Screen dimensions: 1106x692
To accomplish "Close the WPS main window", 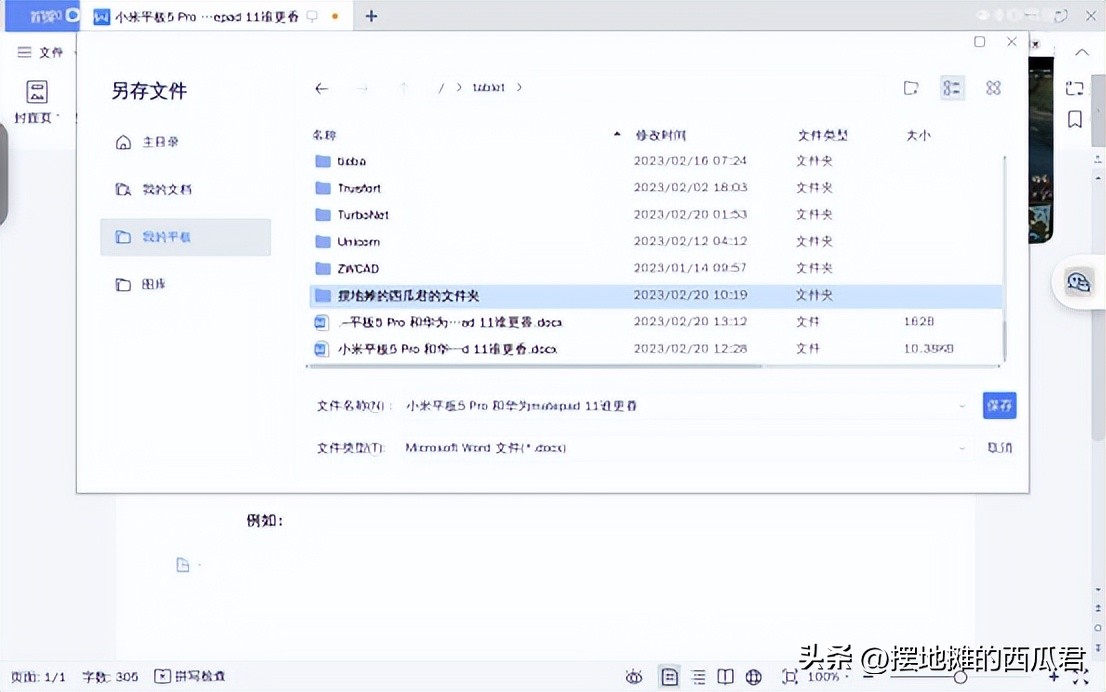I will 1090,16.
